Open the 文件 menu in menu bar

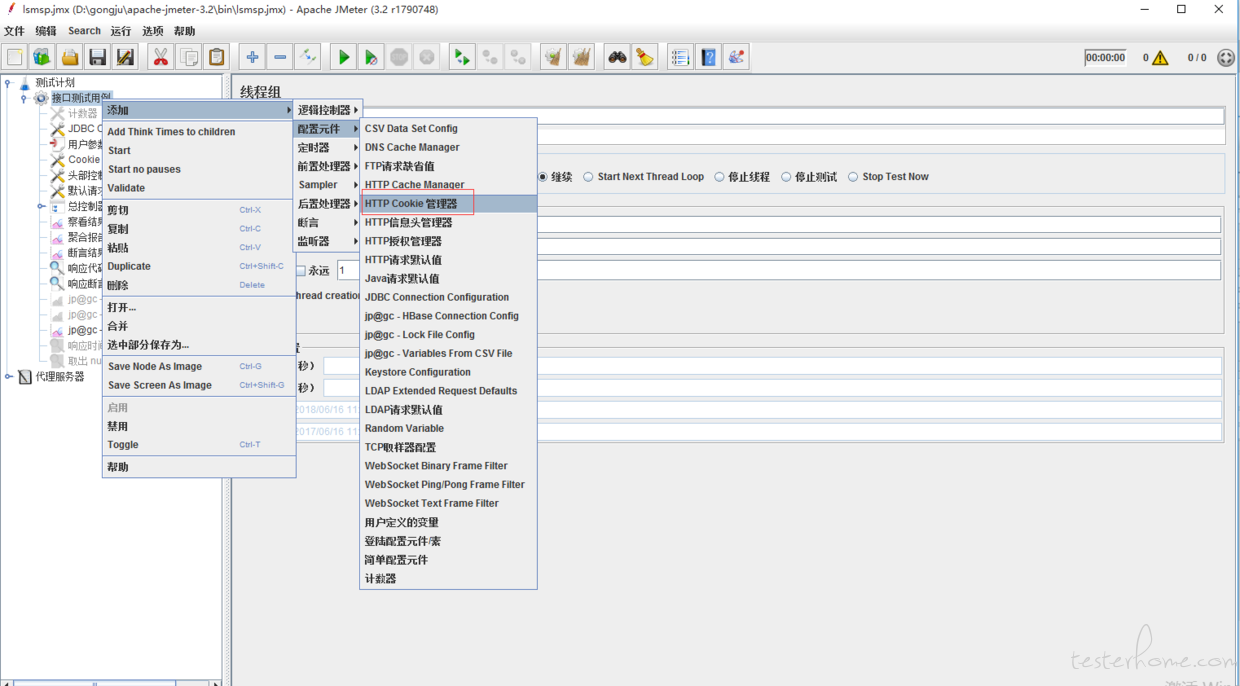pyautogui.click(x=14, y=31)
